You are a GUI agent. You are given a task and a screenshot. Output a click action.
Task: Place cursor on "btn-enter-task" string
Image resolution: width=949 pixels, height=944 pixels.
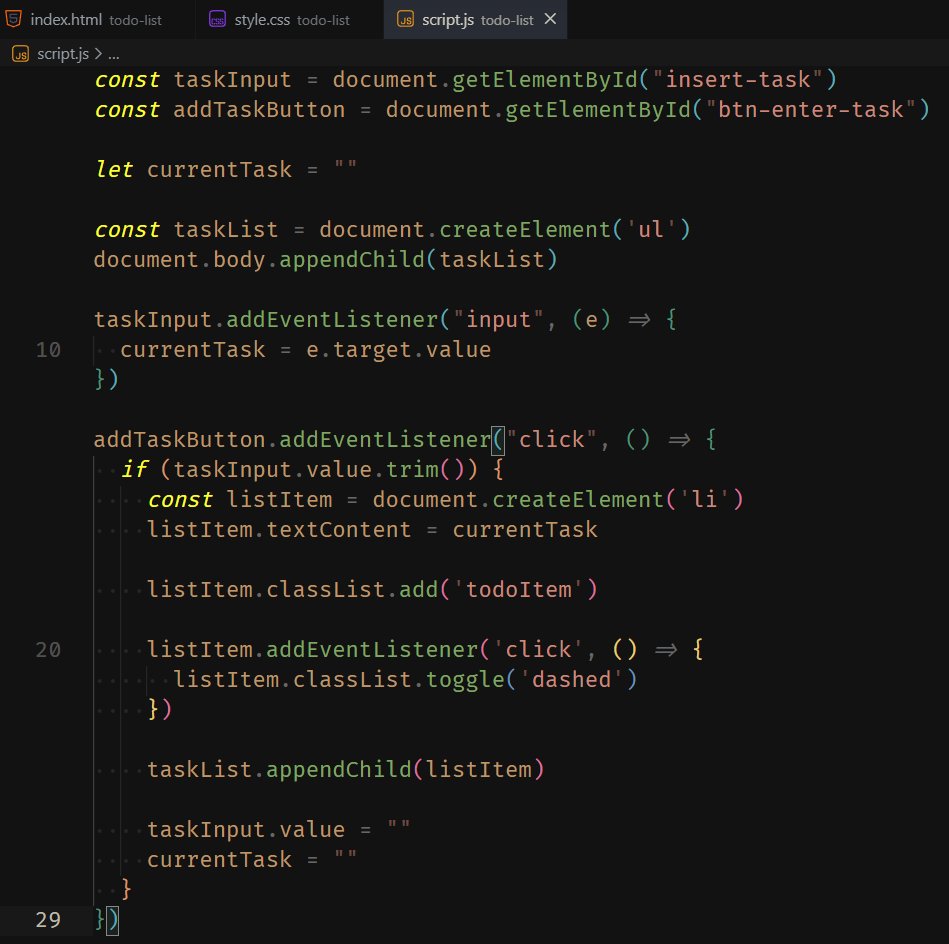[x=810, y=110]
